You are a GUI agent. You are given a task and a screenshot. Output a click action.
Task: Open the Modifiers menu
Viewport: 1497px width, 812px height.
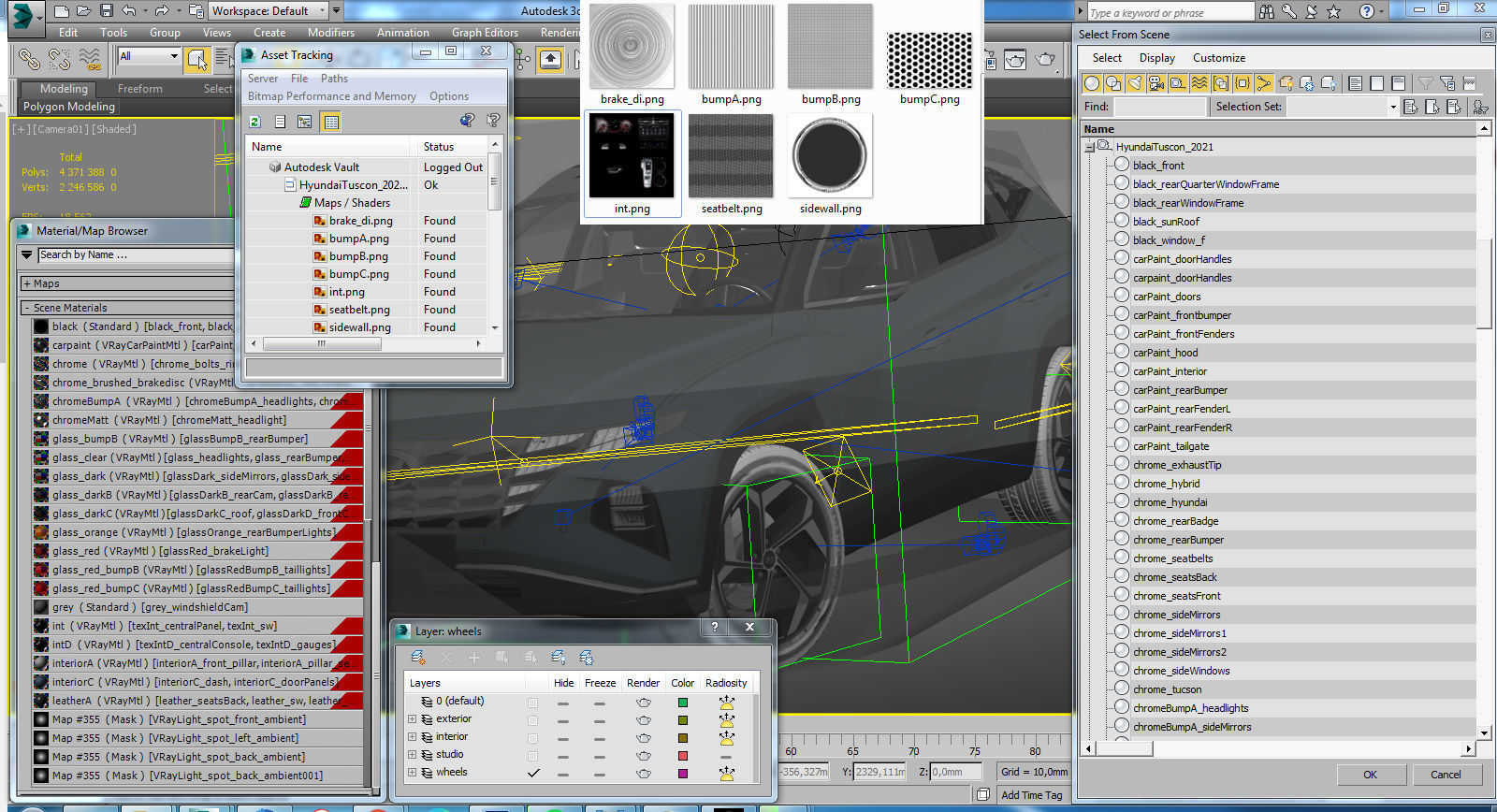pyautogui.click(x=331, y=33)
